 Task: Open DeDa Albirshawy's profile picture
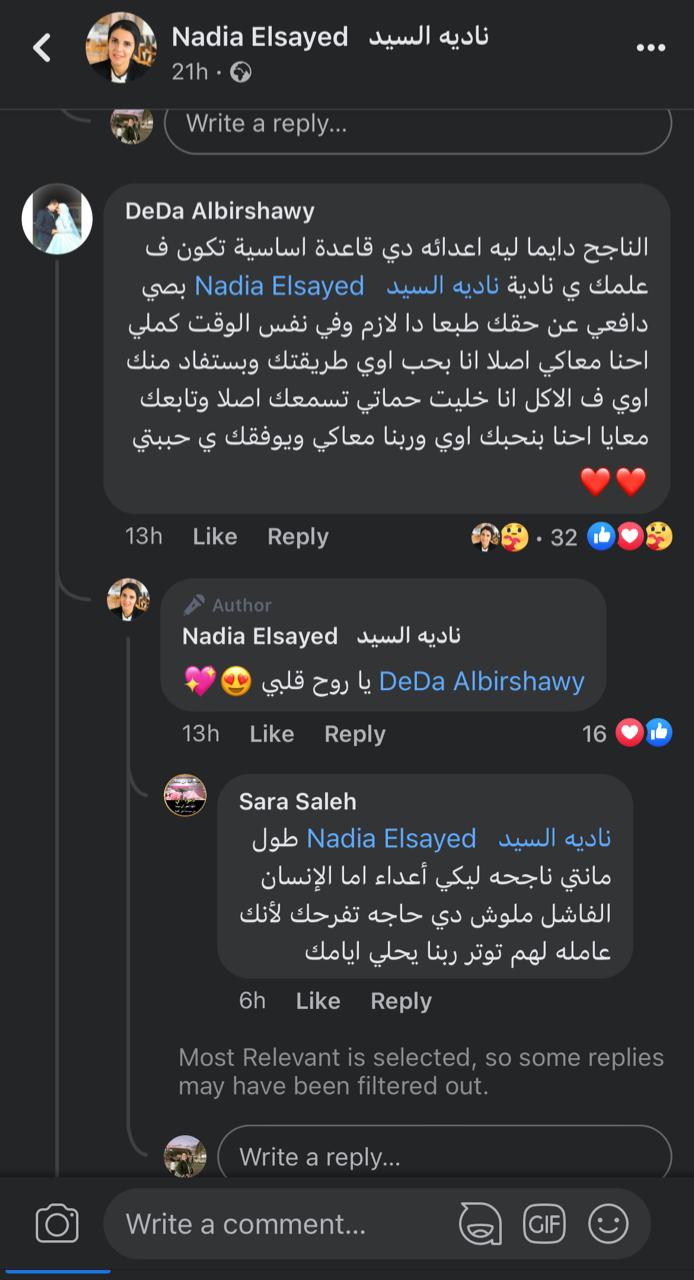tap(57, 219)
